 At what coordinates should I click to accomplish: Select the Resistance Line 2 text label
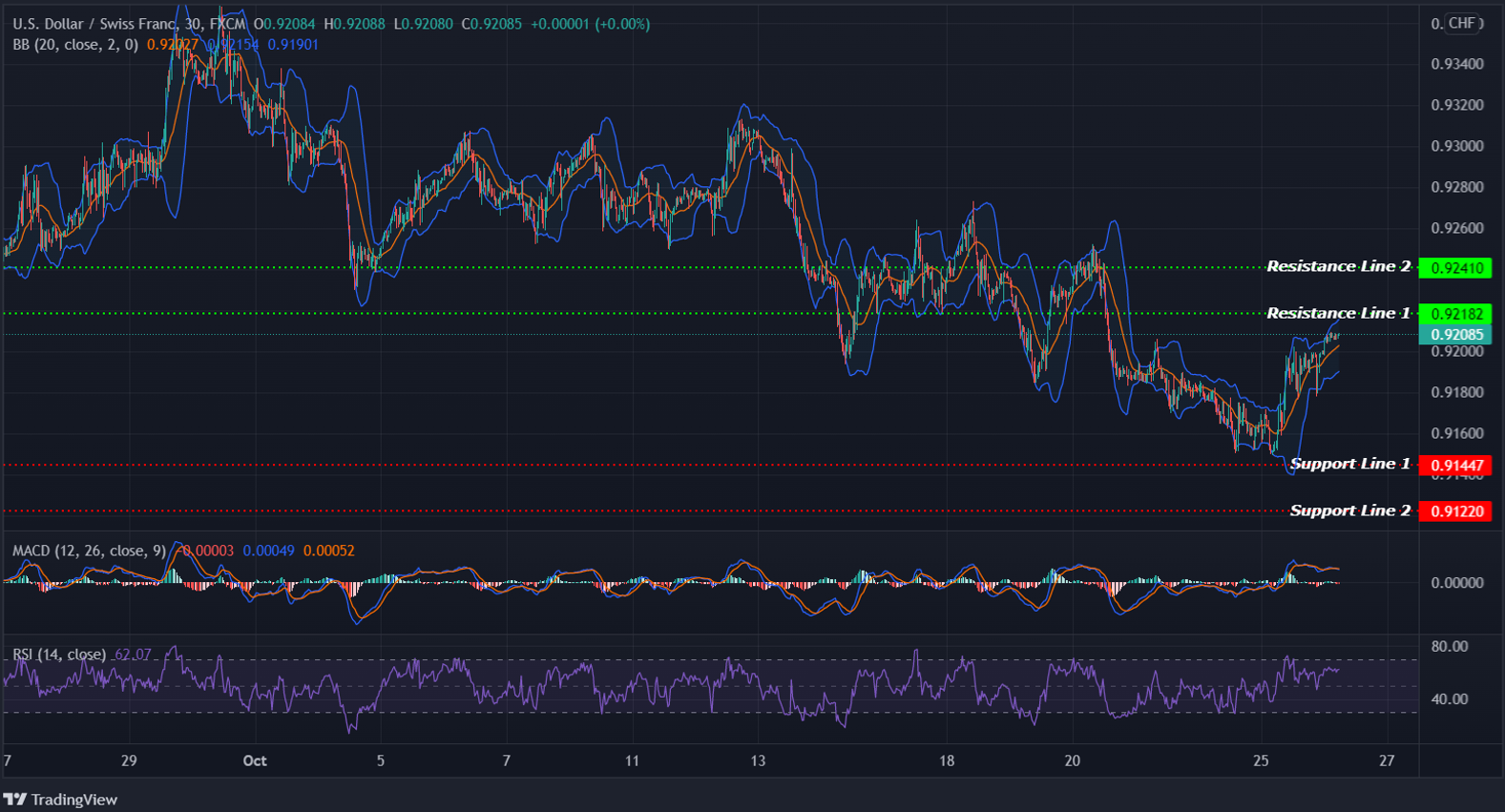coord(1338,266)
